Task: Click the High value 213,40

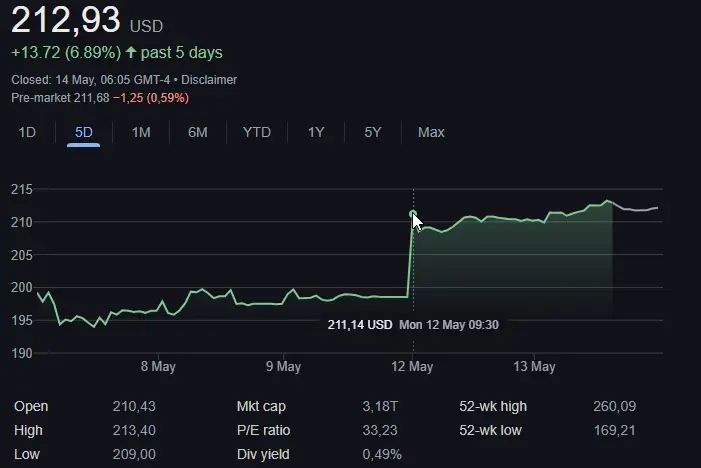Action: [134, 430]
